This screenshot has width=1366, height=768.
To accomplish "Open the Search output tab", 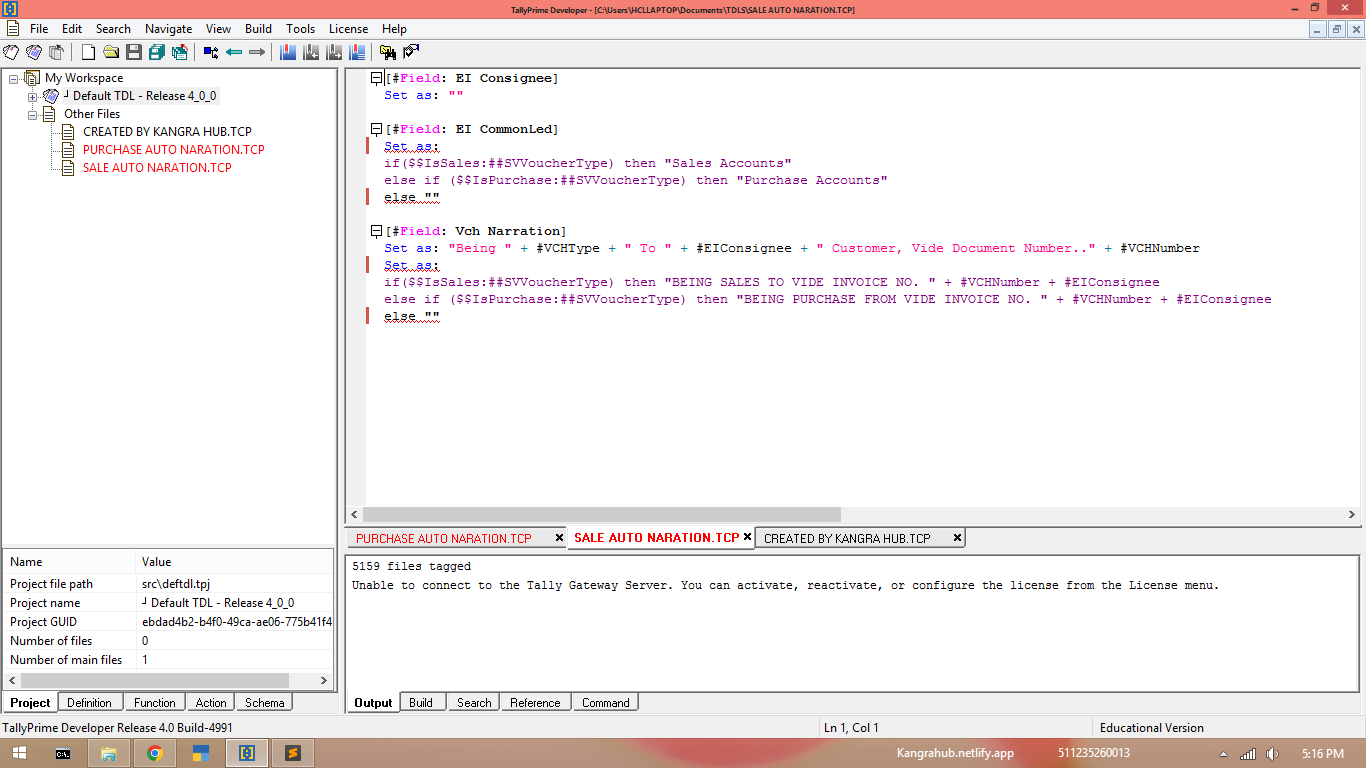I will pyautogui.click(x=474, y=702).
